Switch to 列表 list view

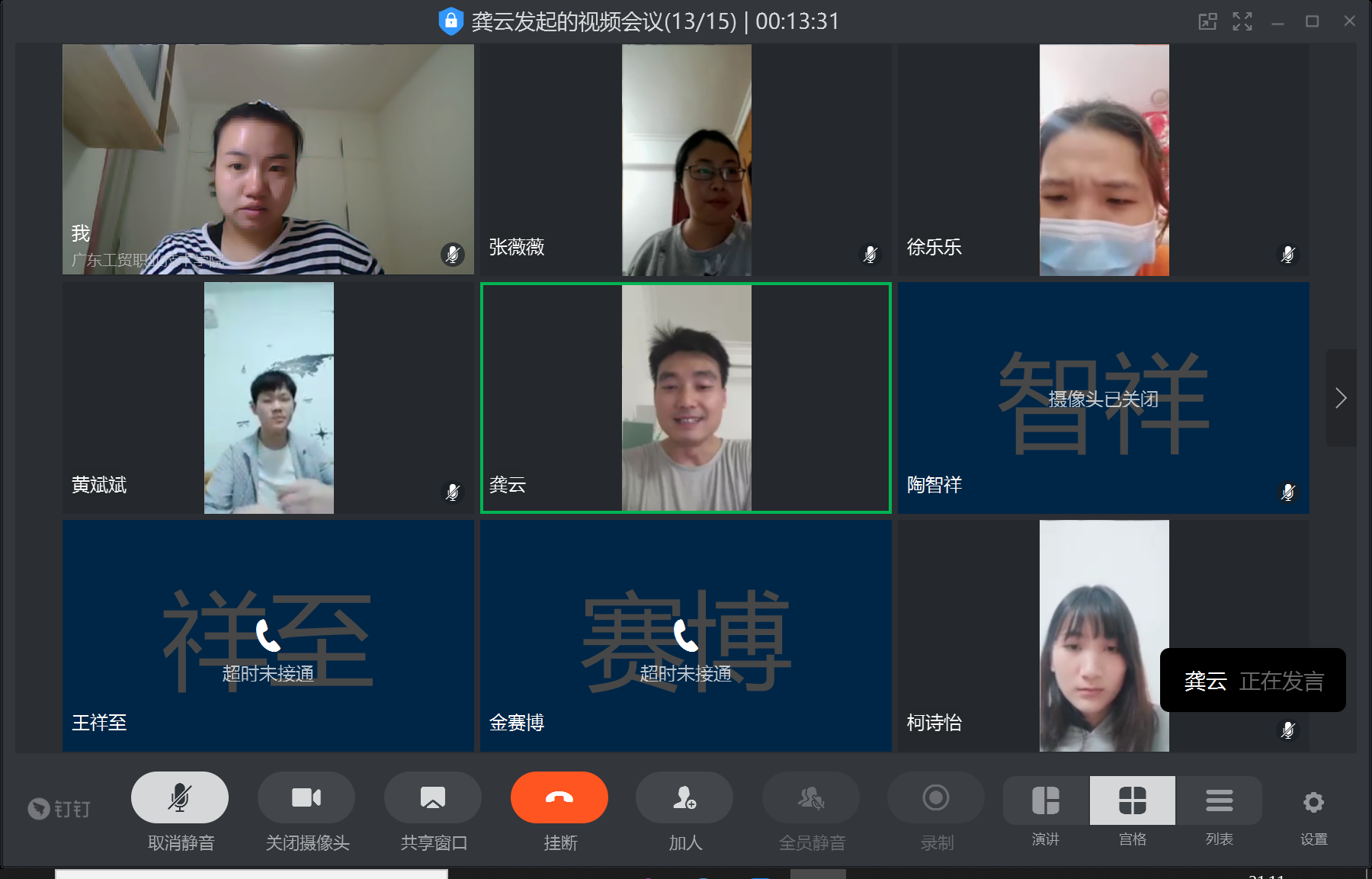coord(1220,801)
